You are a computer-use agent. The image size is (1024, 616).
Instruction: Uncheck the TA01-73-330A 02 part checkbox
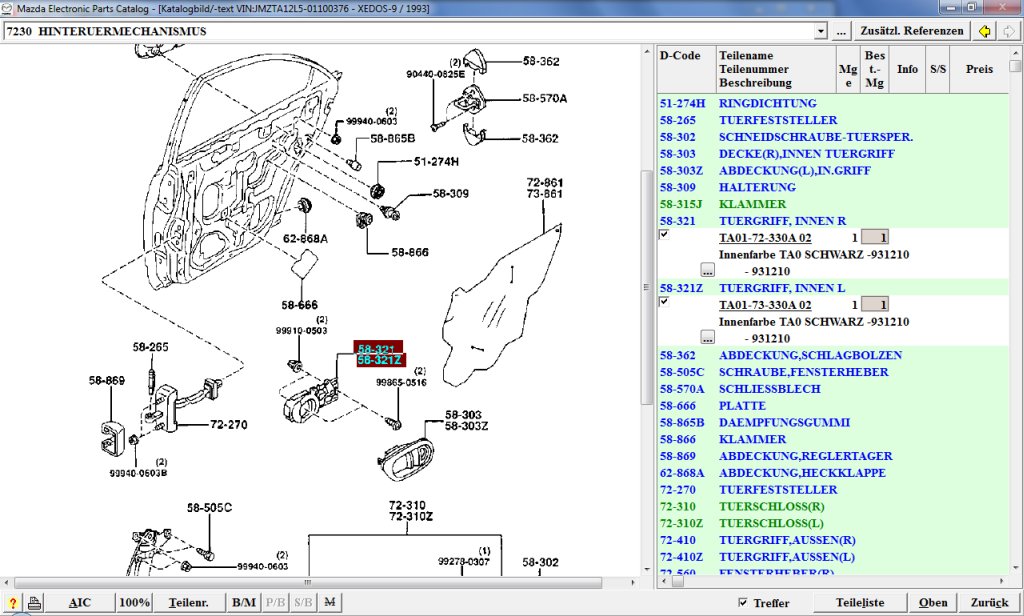coord(664,302)
